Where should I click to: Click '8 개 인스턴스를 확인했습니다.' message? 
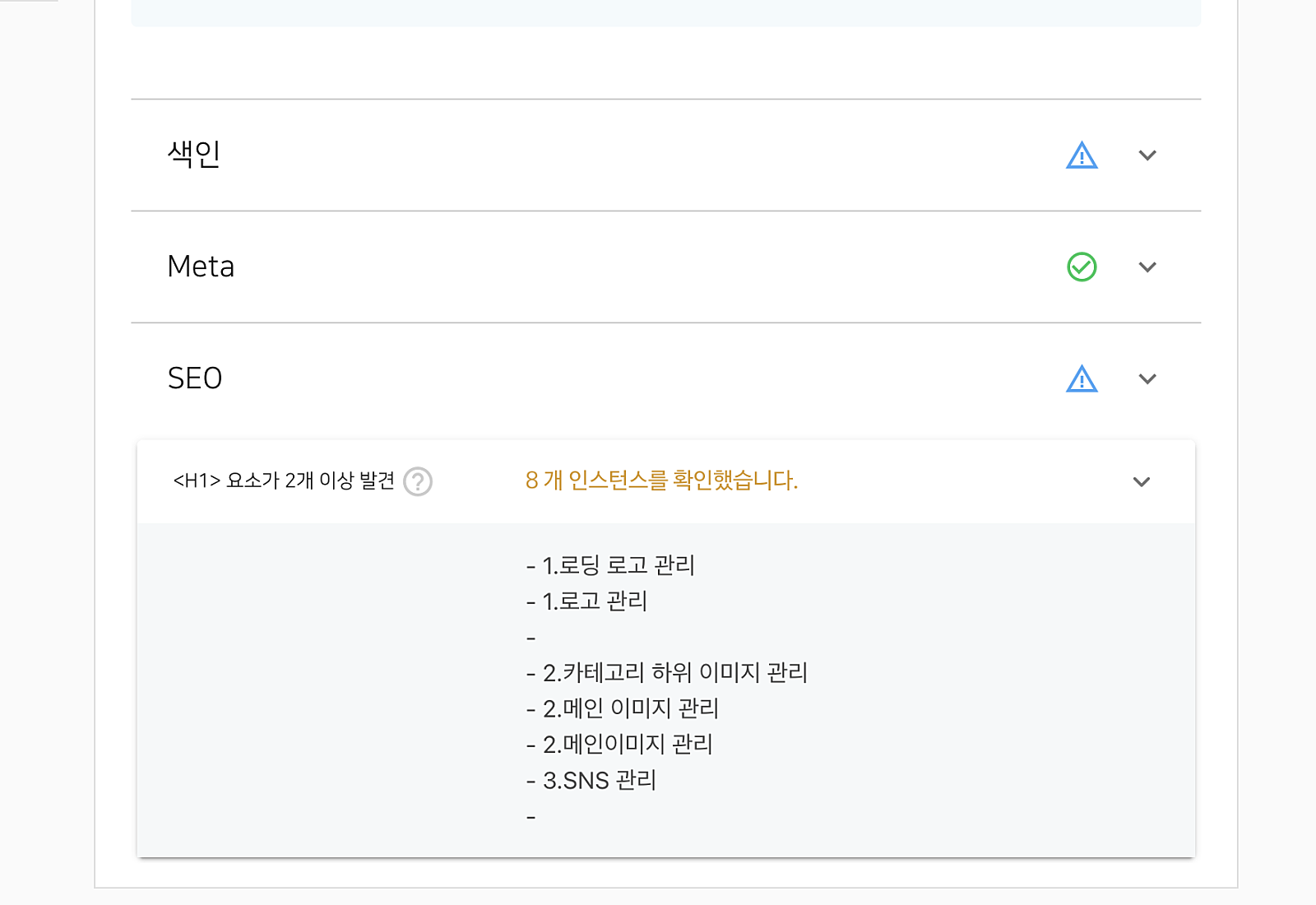(661, 480)
